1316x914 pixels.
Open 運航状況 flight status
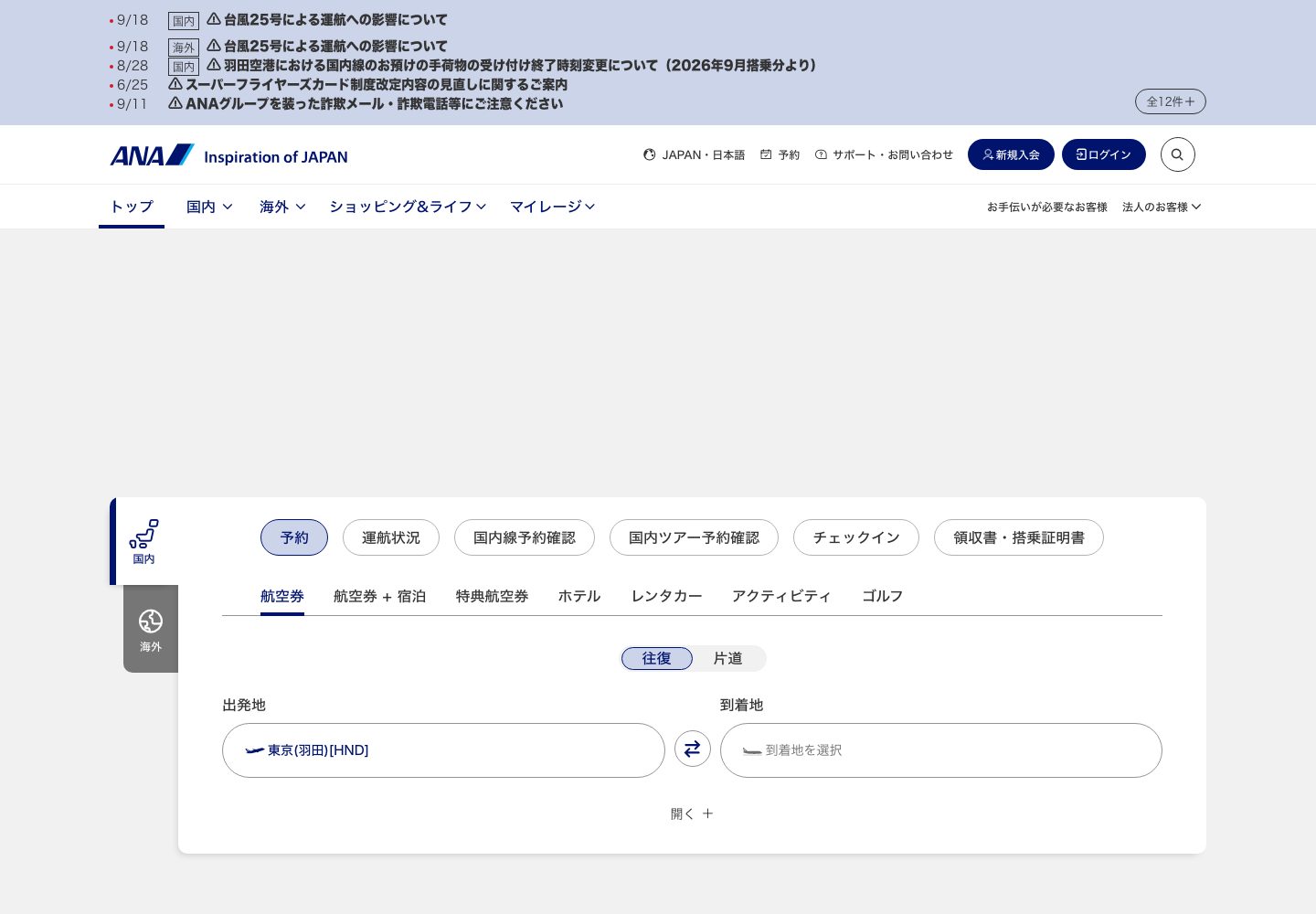(x=391, y=537)
